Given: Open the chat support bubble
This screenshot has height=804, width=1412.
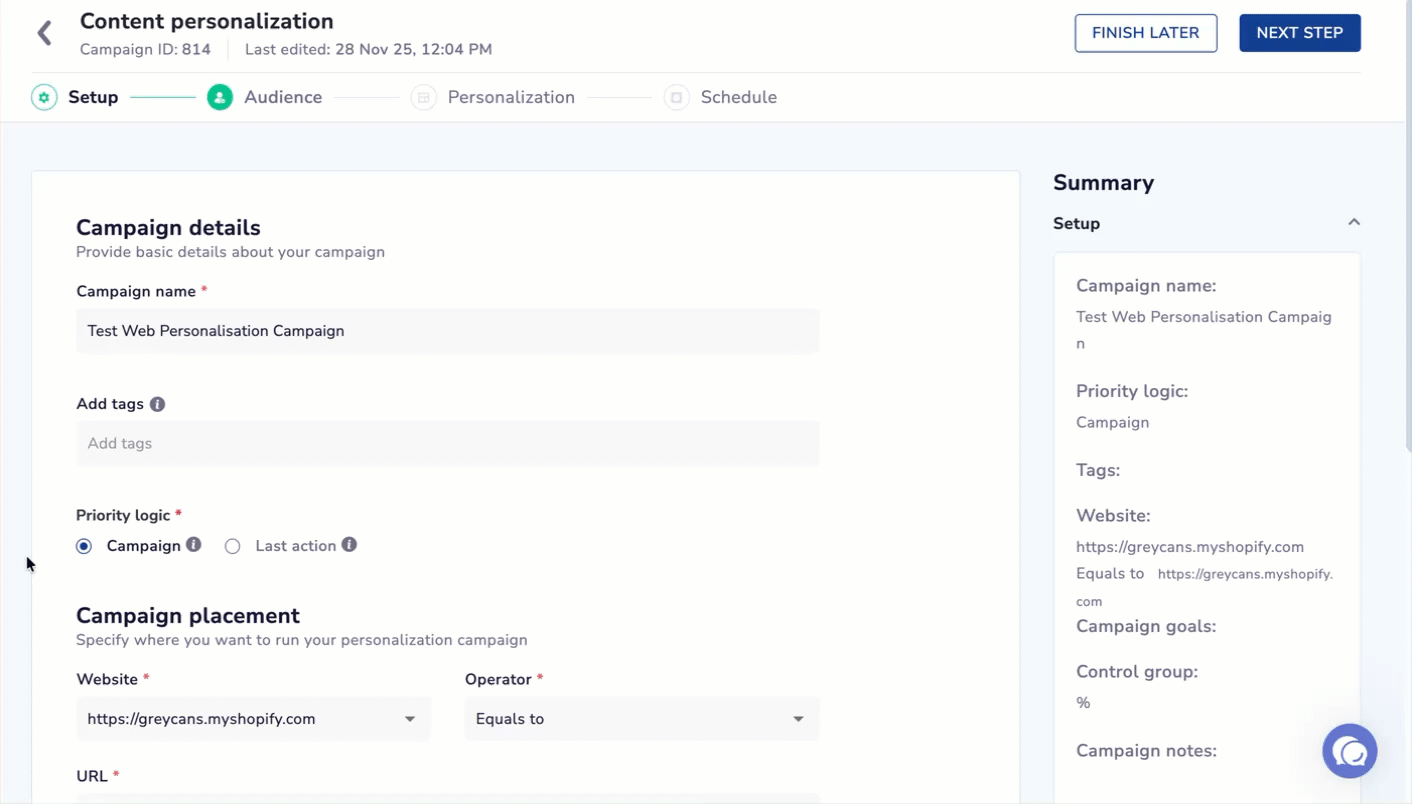Looking at the screenshot, I should pyautogui.click(x=1350, y=751).
